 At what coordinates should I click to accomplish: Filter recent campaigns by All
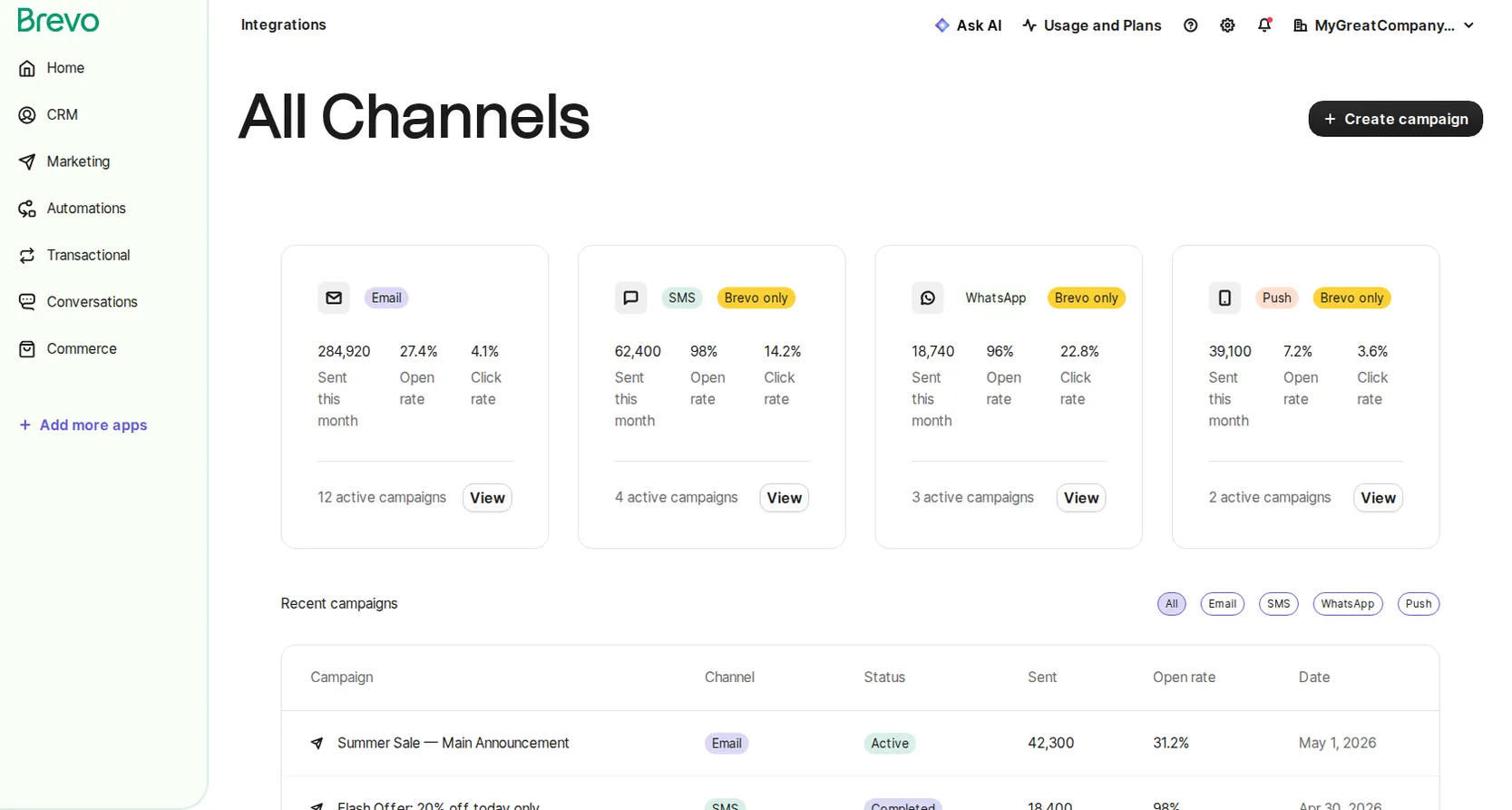pyautogui.click(x=1172, y=604)
